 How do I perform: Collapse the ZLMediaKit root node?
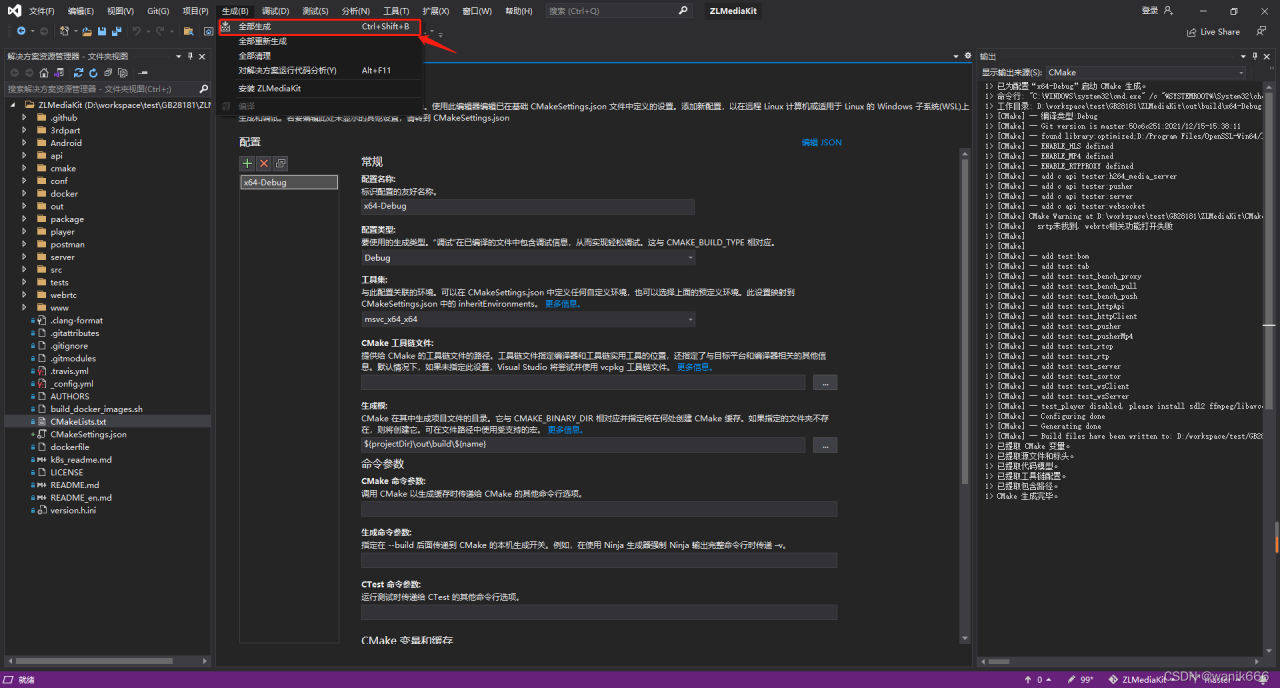[13, 104]
